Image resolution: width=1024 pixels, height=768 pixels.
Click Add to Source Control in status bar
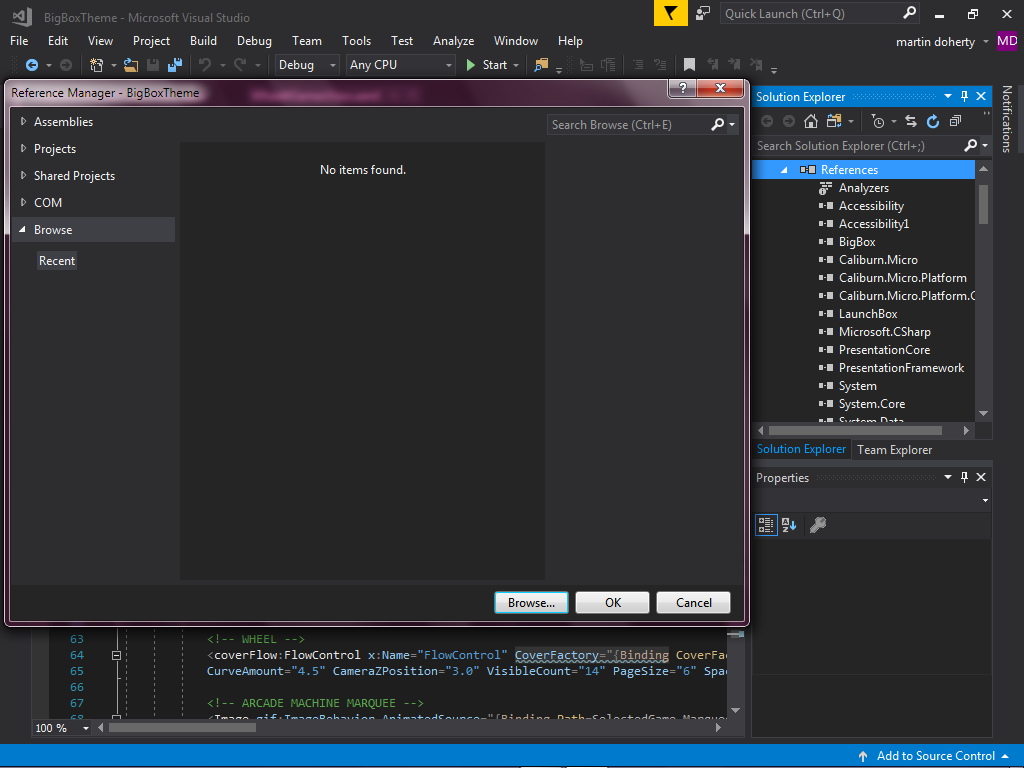coord(935,756)
